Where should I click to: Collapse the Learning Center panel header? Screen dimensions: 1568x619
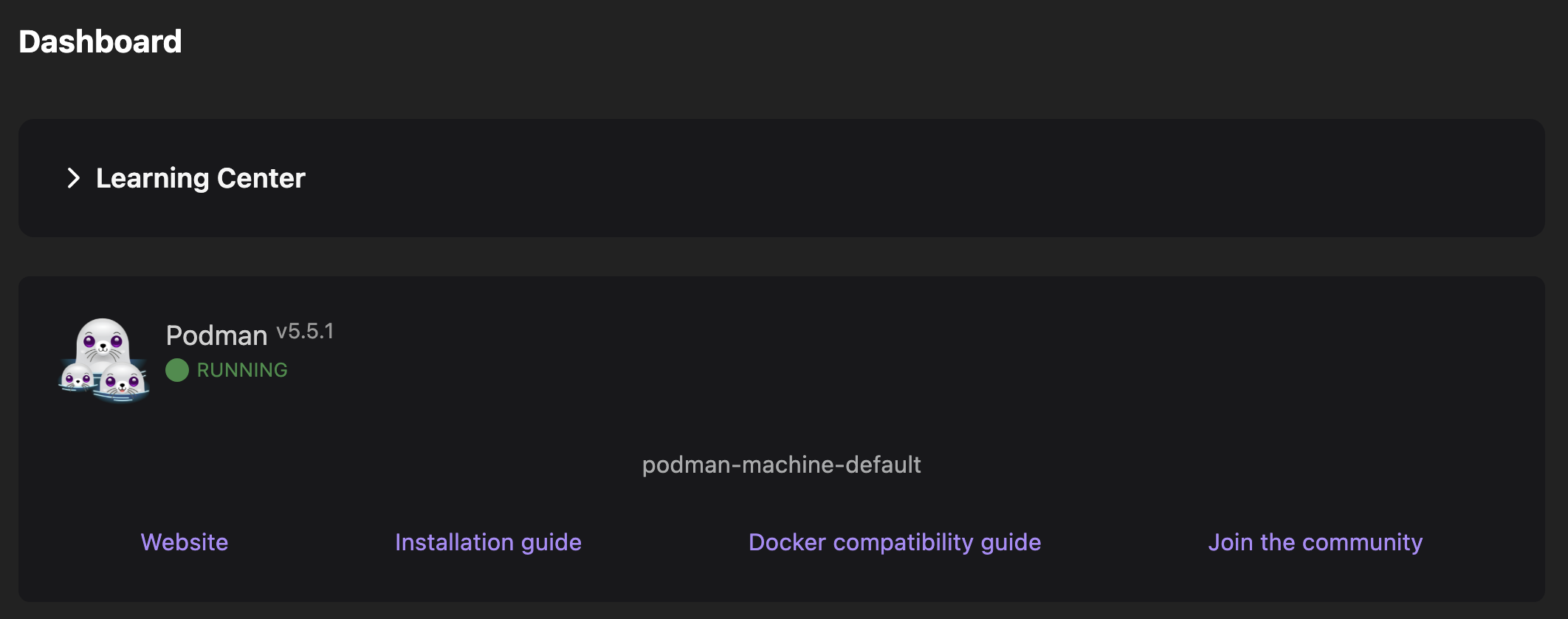pos(199,179)
